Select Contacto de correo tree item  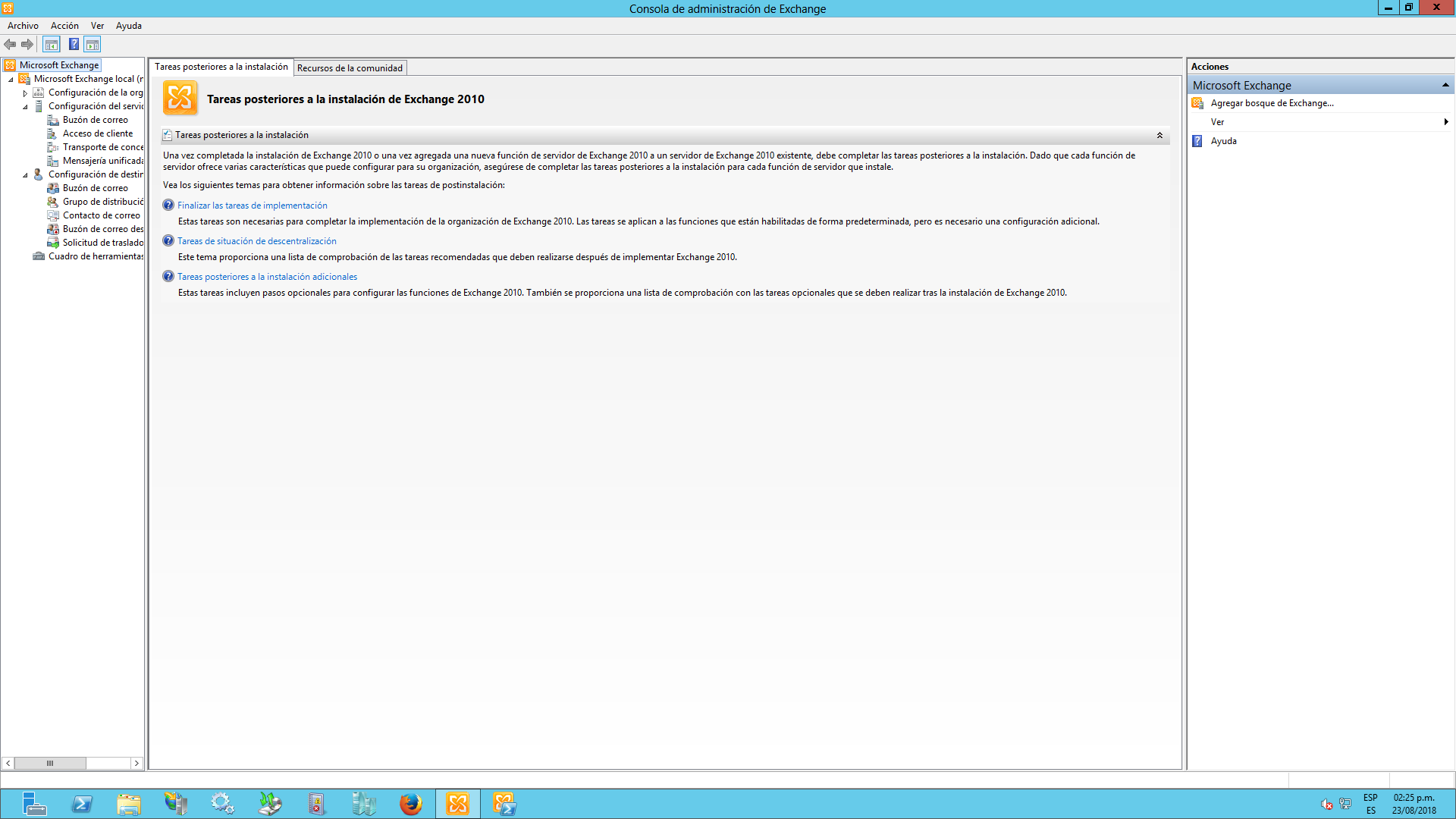tap(102, 215)
